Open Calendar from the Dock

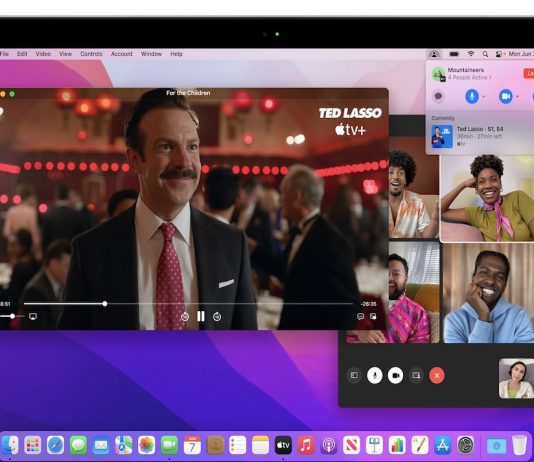(x=192, y=445)
